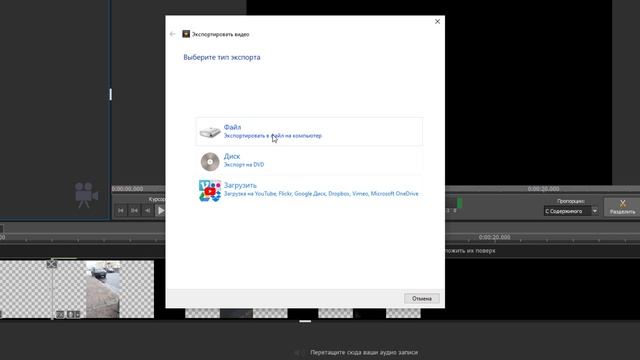Open the Пропорции combo box
The height and width of the screenshot is (360, 640).
(571, 211)
